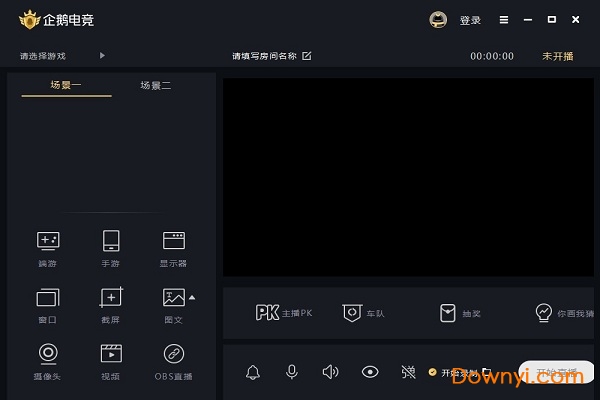Toggle the bullet comments (弹) icon
The height and width of the screenshot is (400, 600).
click(408, 372)
